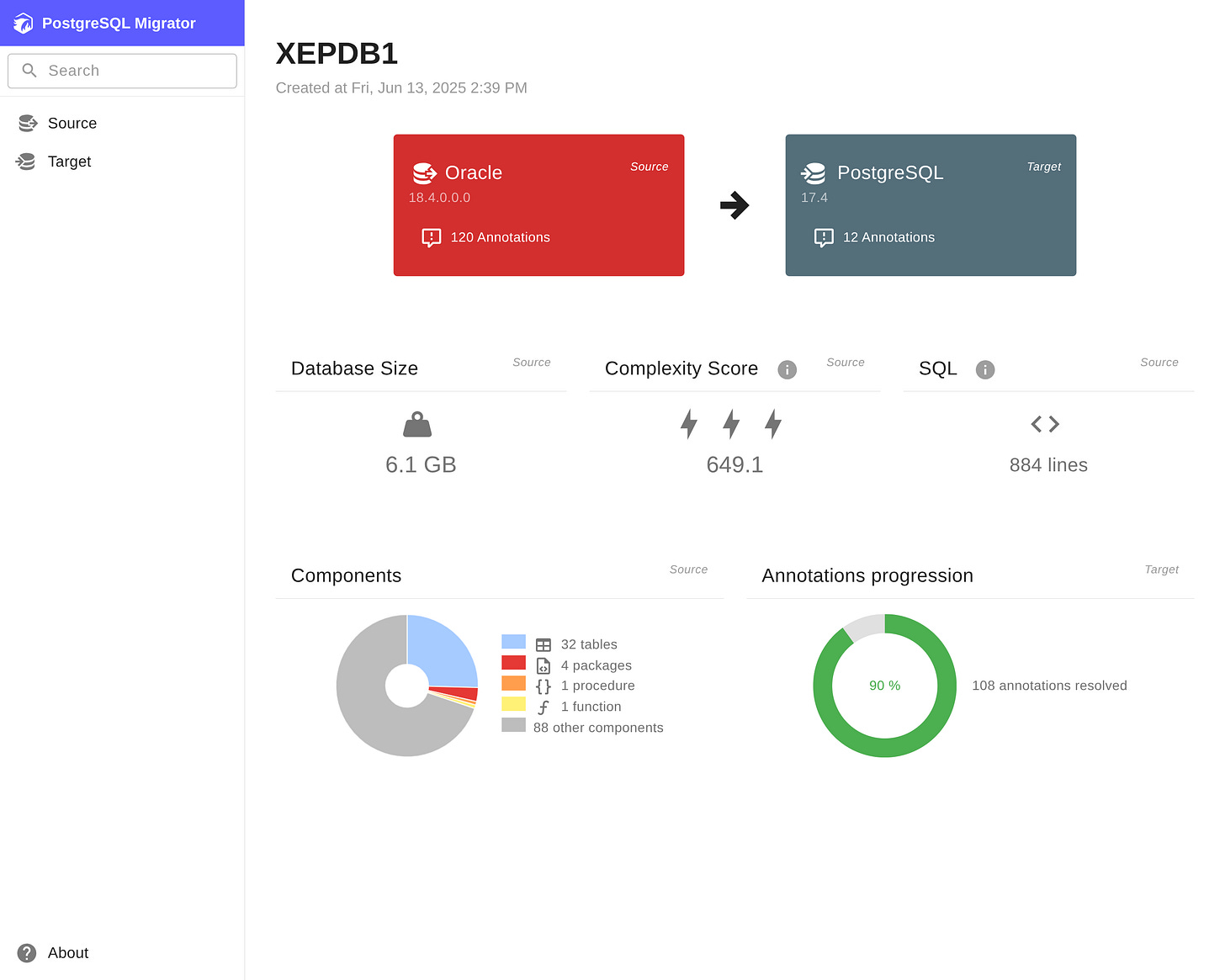Click the middle lightning bolt complexity icon
The height and width of the screenshot is (980, 1225).
731,424
